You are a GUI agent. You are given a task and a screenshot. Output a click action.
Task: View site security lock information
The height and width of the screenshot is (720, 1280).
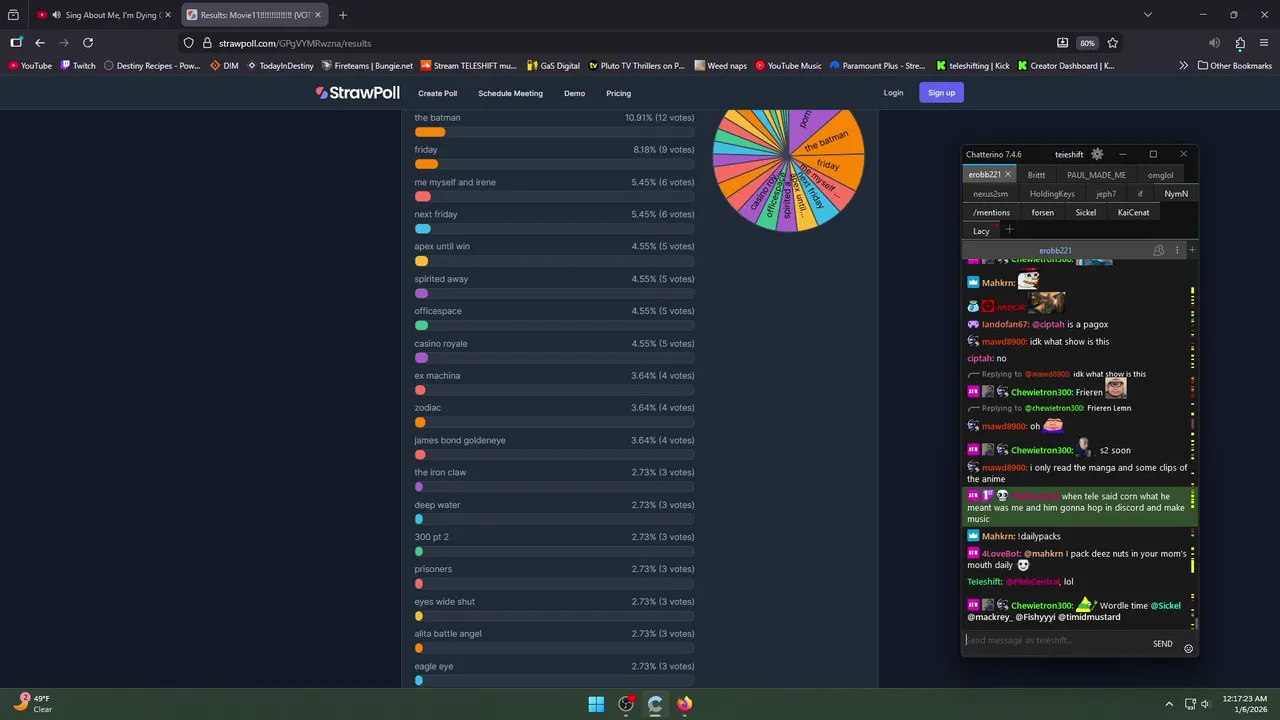207,43
